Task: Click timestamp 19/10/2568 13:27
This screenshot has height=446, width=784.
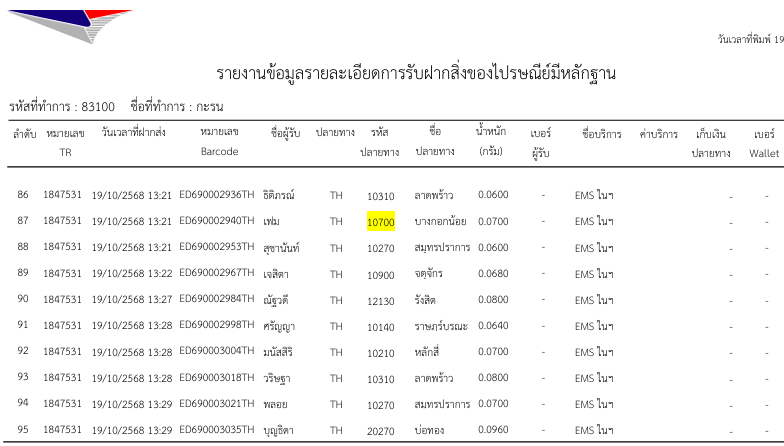Action: tap(132, 300)
